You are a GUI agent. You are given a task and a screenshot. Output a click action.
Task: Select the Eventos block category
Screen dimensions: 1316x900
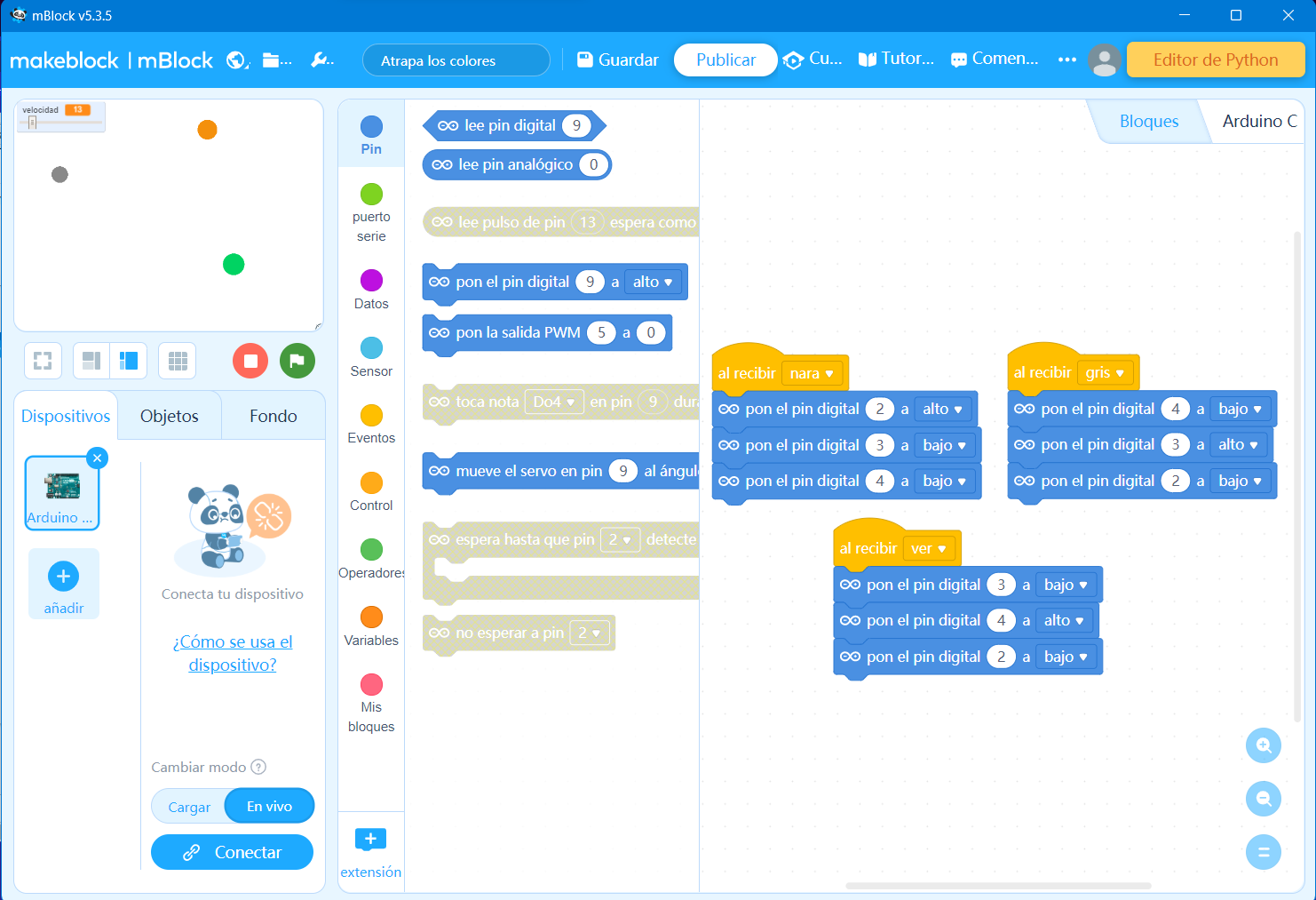tap(371, 424)
